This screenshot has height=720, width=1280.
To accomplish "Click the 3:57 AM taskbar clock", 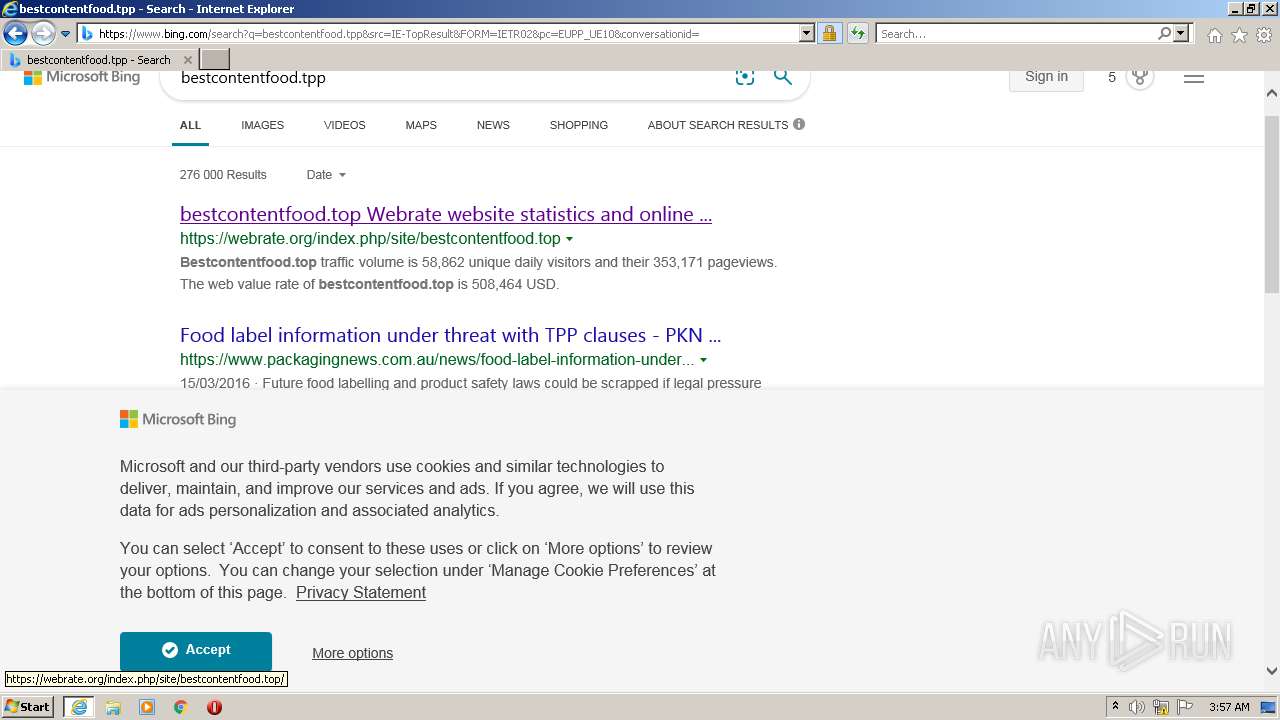I will pos(1229,707).
